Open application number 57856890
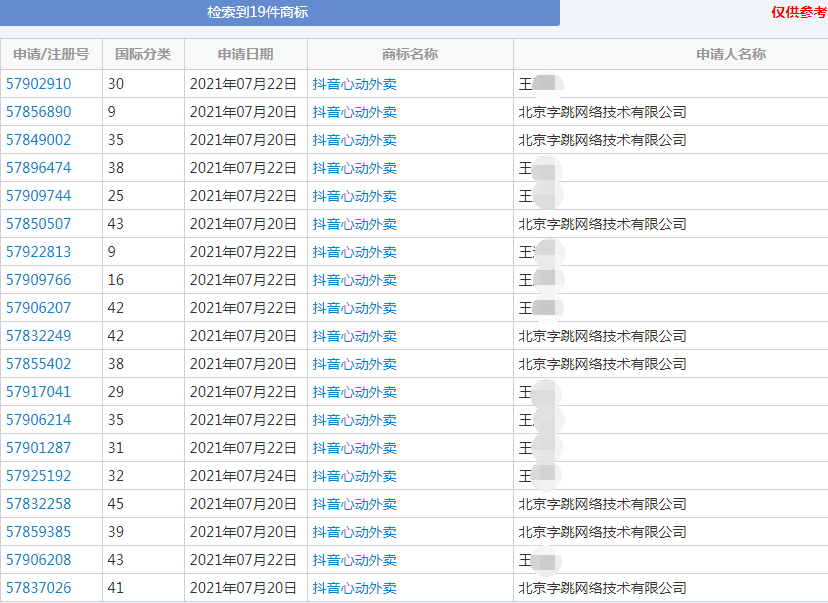This screenshot has width=828, height=603. (39, 112)
